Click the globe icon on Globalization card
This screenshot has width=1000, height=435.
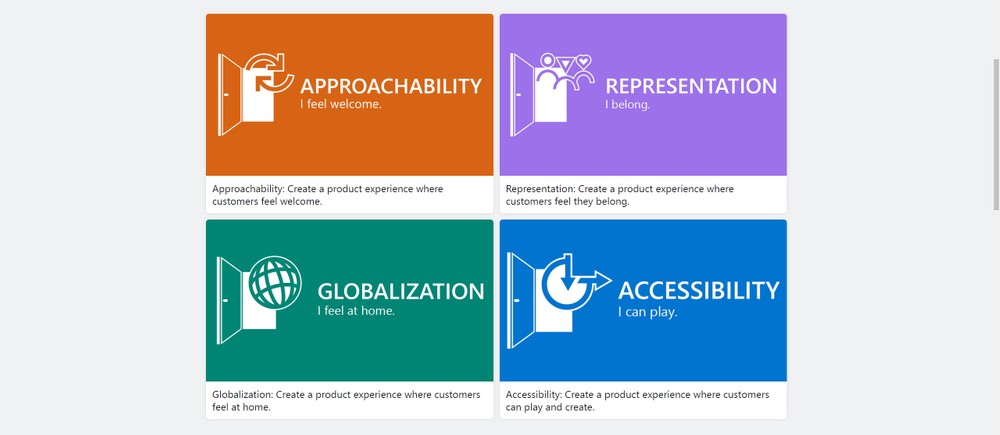[275, 281]
